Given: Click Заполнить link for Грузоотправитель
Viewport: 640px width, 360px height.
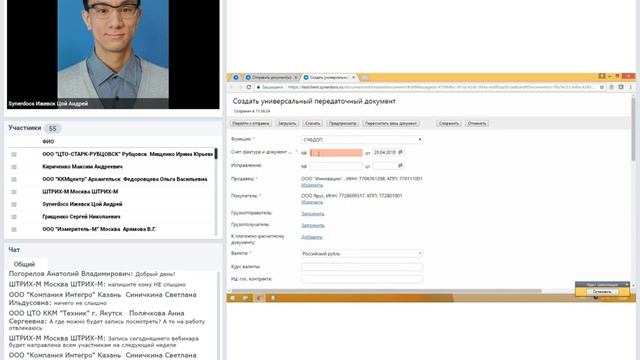Looking at the screenshot, I should (313, 214).
